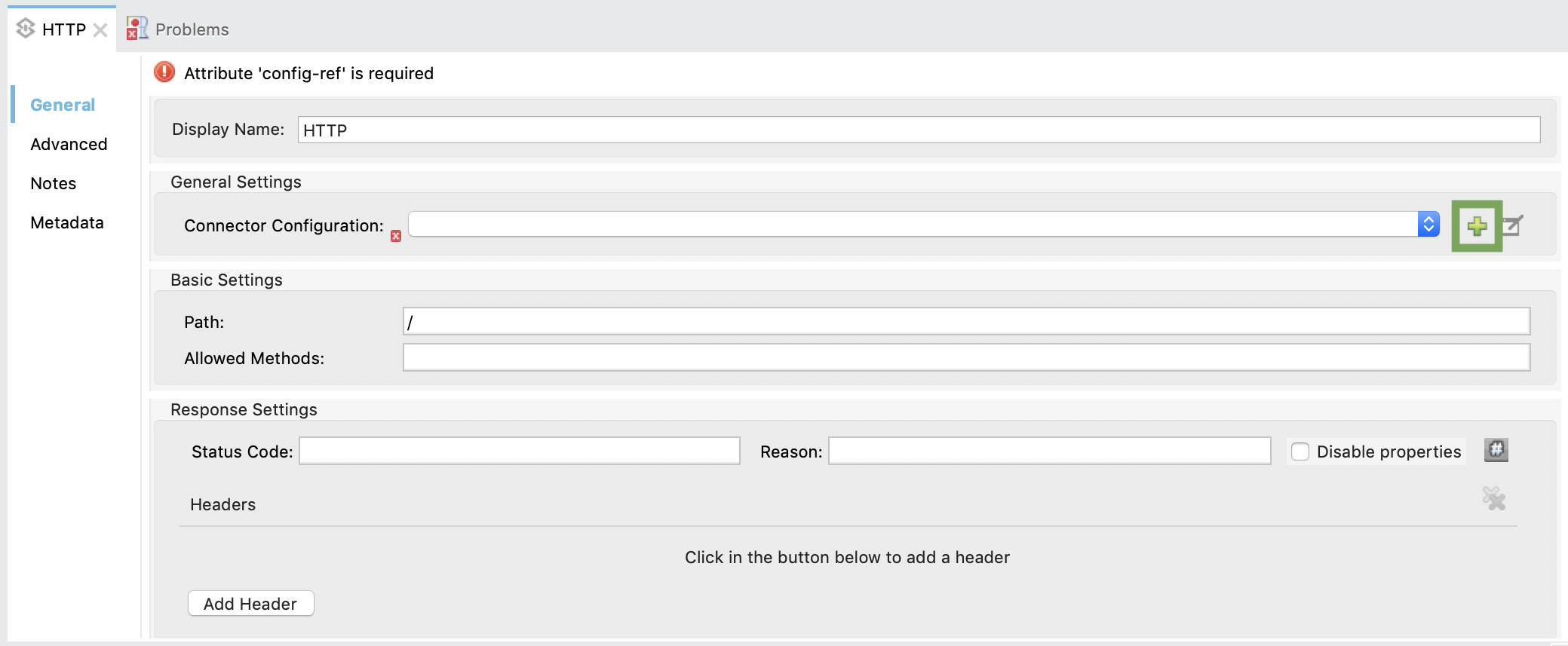Select the Advanced section
The height and width of the screenshot is (646, 1568).
tap(69, 144)
